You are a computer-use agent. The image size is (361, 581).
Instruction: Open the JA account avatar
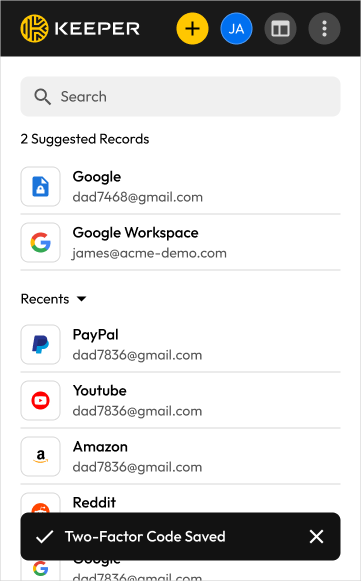(x=236, y=29)
